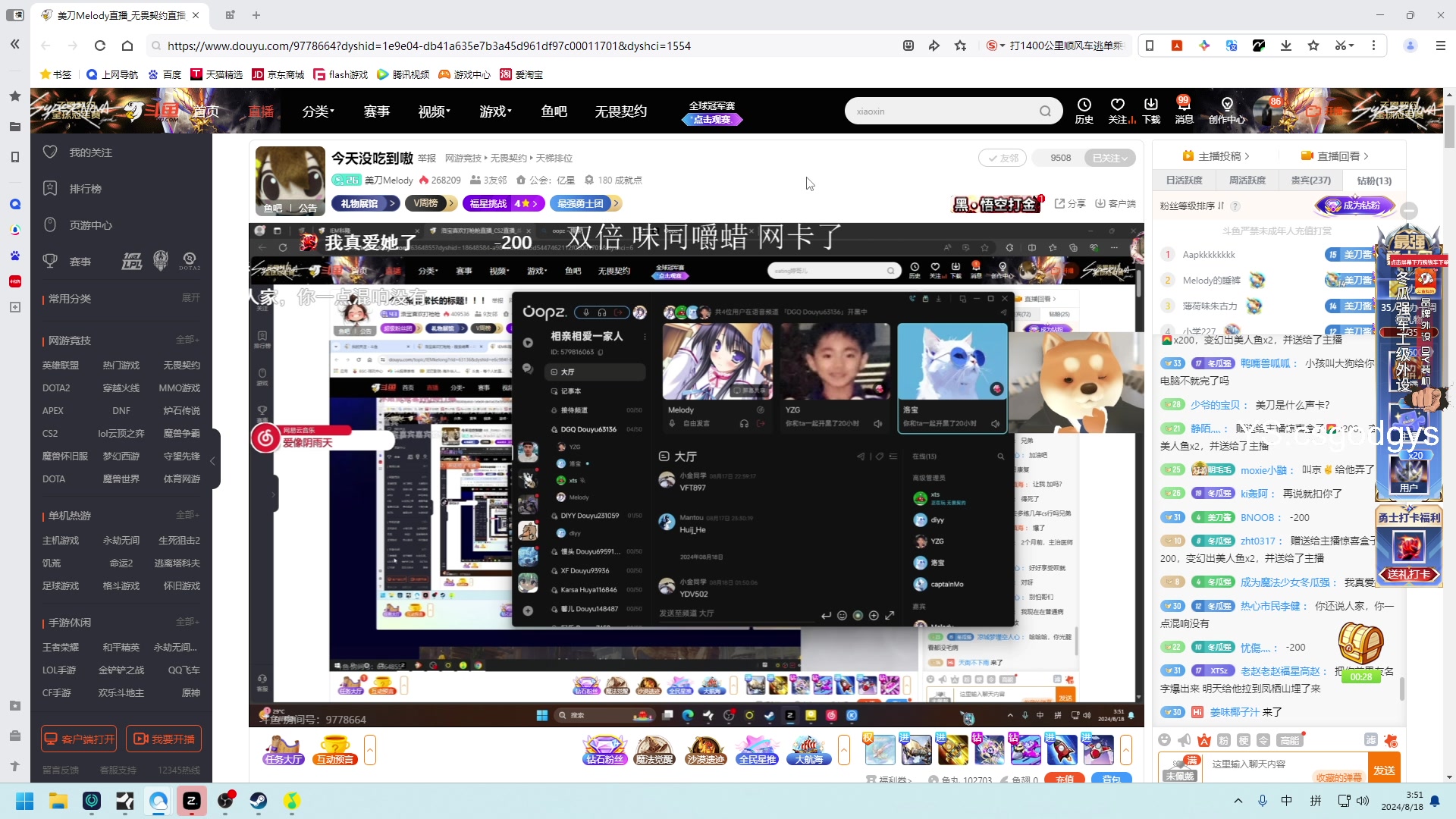Viewport: 1456px width, 819px height.
Task: Toggle the 友邻 neighbor button
Action: click(x=1003, y=158)
